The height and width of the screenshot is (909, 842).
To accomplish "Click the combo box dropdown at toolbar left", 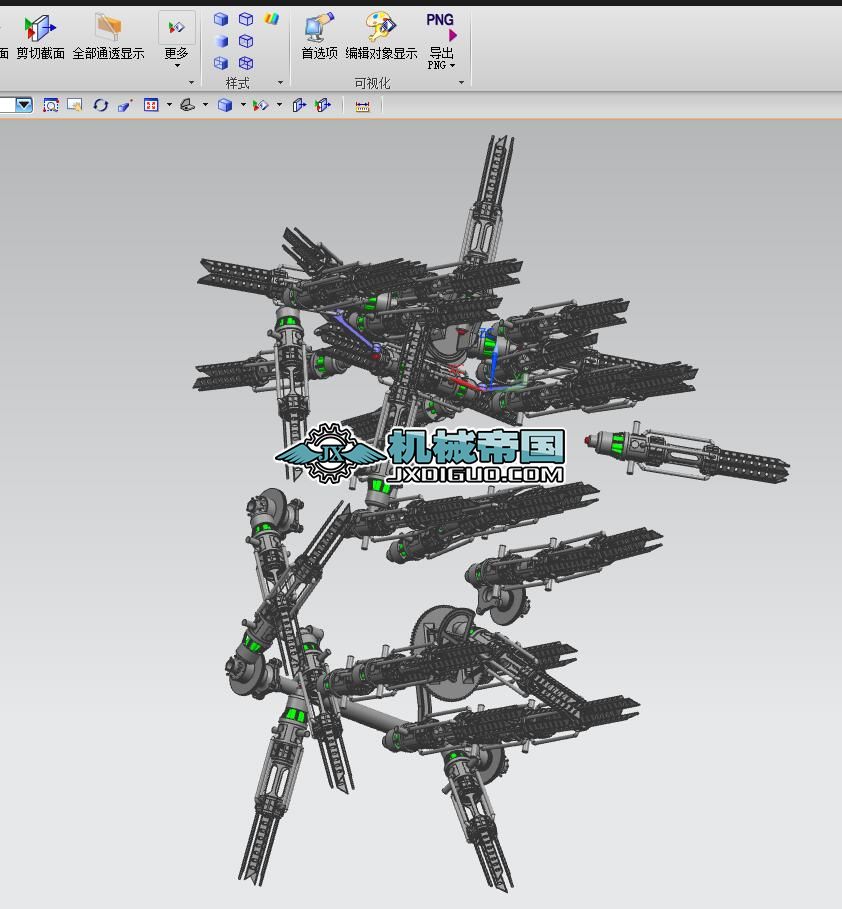I will click(23, 105).
